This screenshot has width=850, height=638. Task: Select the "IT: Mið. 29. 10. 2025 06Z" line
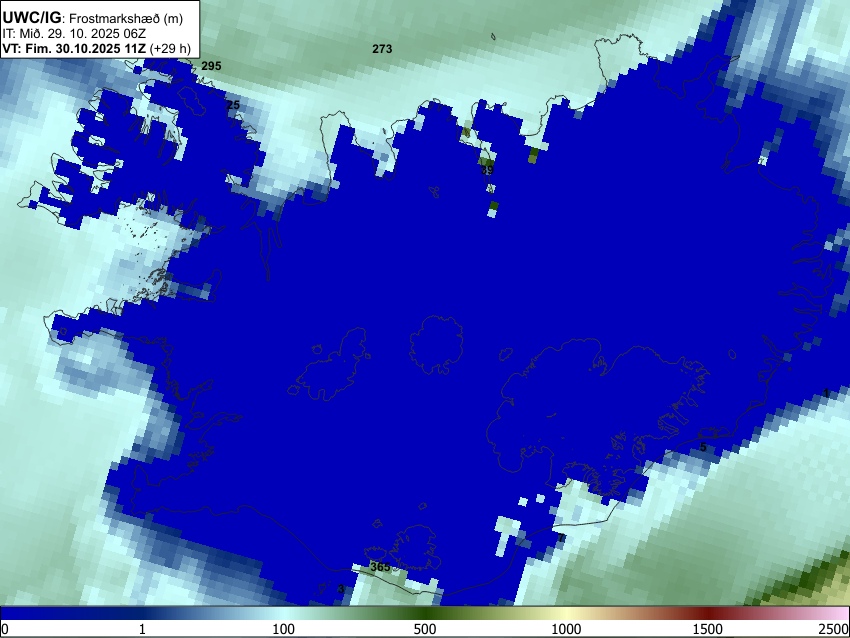[x=73, y=34]
